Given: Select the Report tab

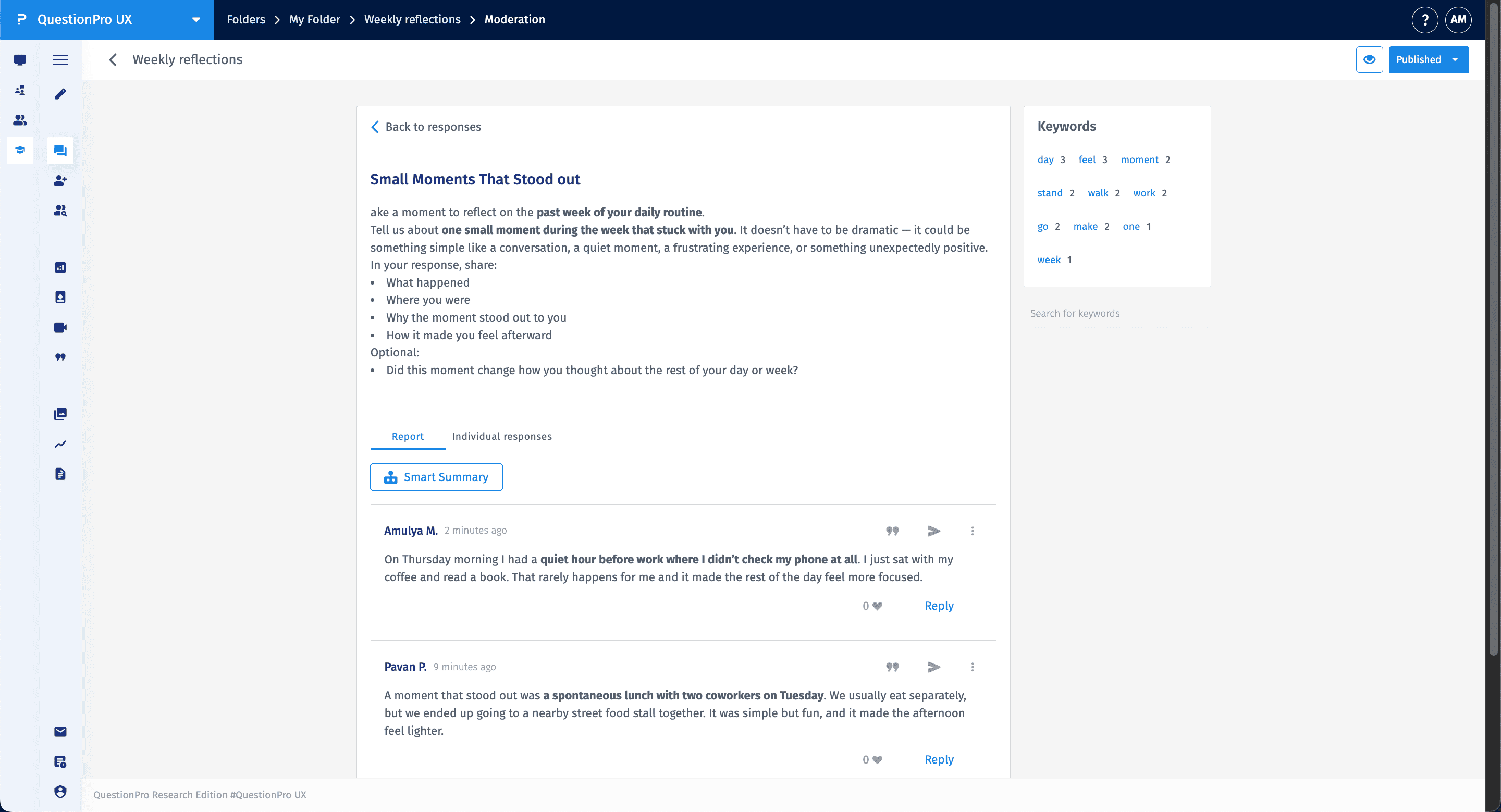Looking at the screenshot, I should click(x=407, y=436).
